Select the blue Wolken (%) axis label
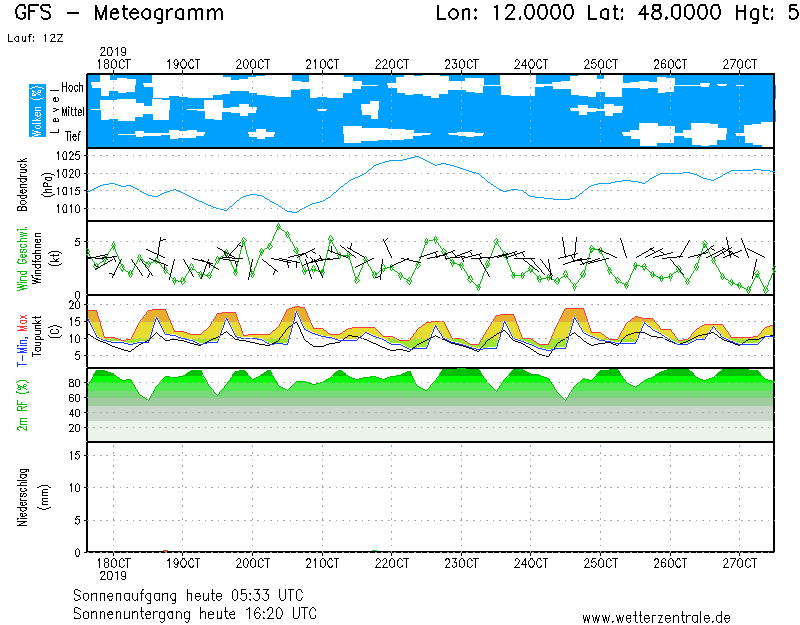This screenshot has height=625, width=800. (37, 110)
